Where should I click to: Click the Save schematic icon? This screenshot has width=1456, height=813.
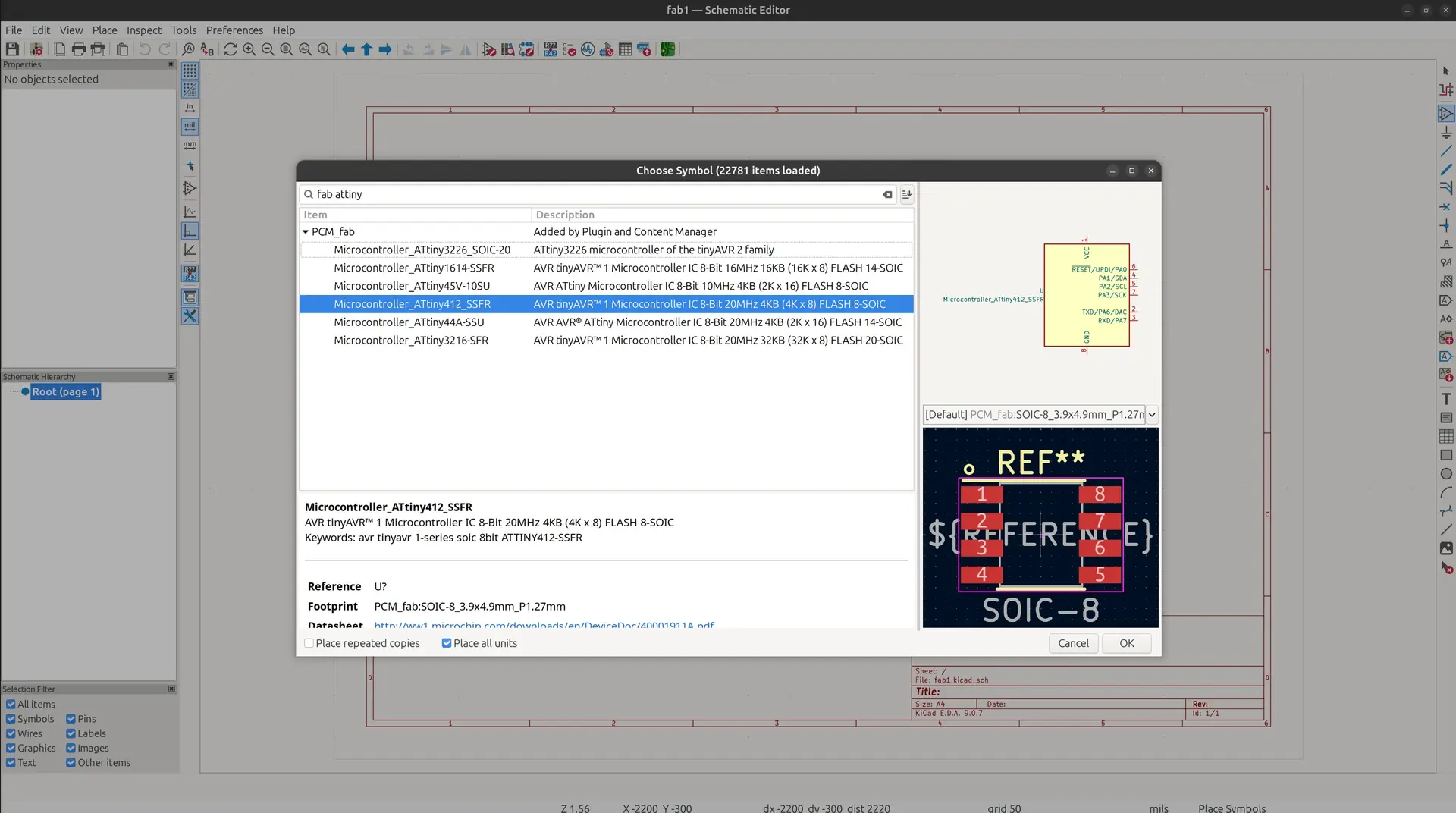[x=12, y=49]
